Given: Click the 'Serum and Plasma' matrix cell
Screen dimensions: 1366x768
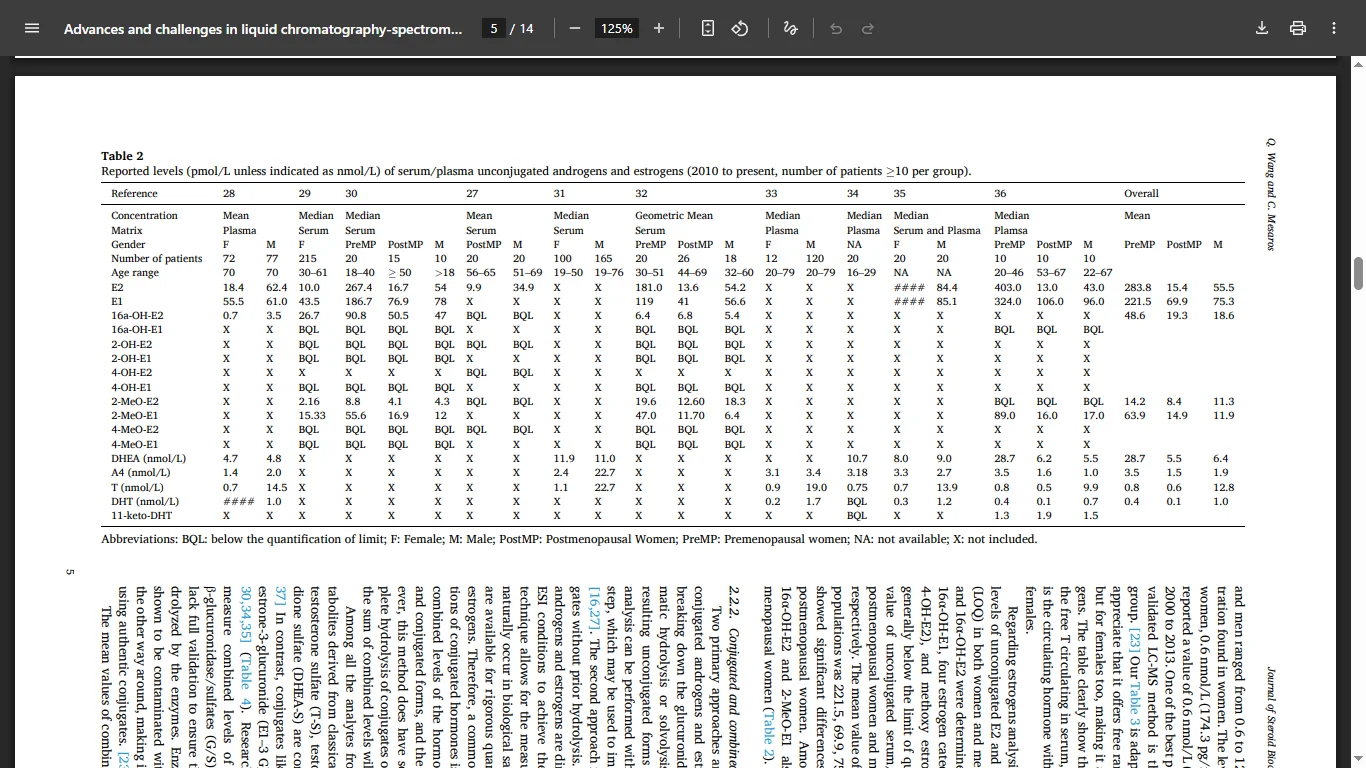Looking at the screenshot, I should tap(937, 230).
